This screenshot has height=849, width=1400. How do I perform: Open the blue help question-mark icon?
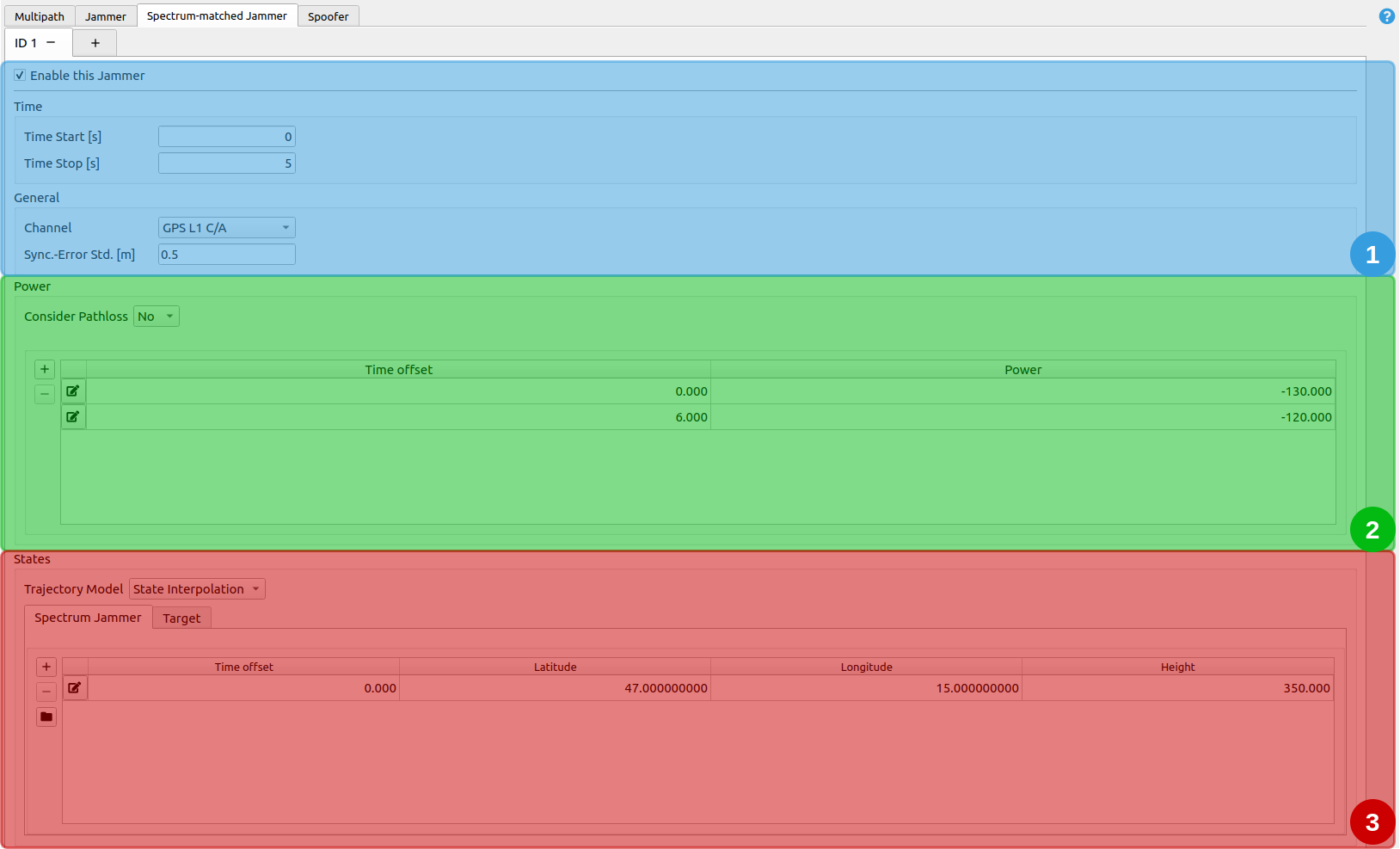click(x=1386, y=15)
